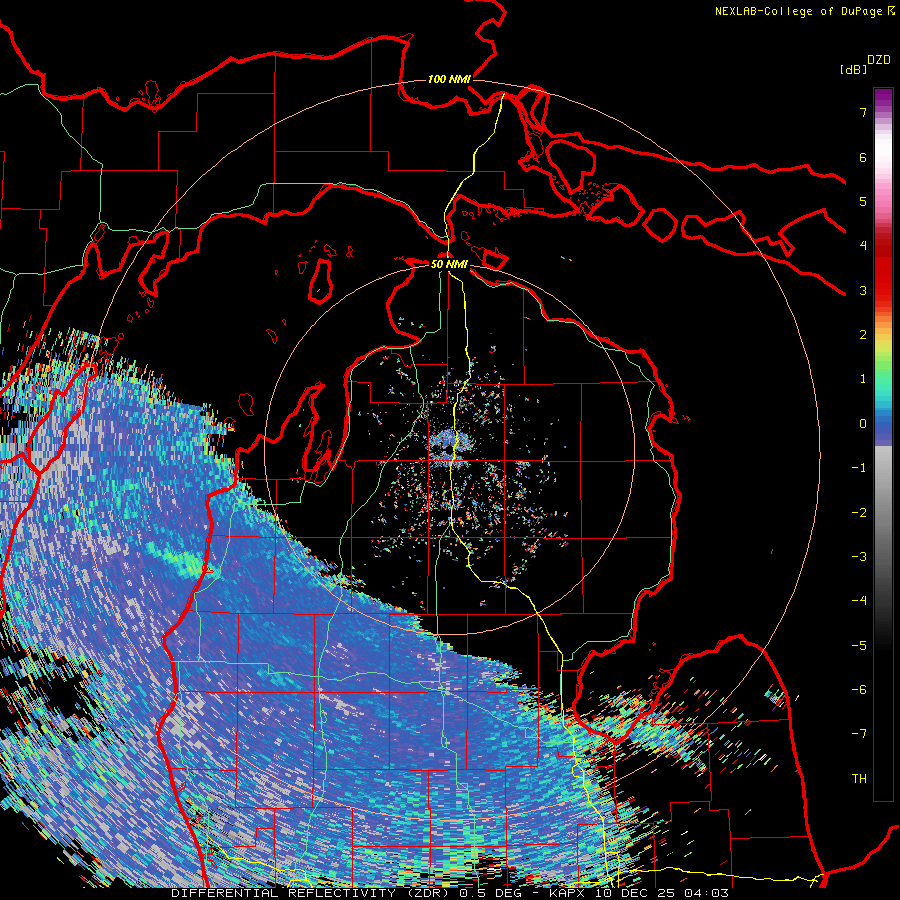Click the -6 value on color scale
This screenshot has height=900, width=900.
click(859, 690)
